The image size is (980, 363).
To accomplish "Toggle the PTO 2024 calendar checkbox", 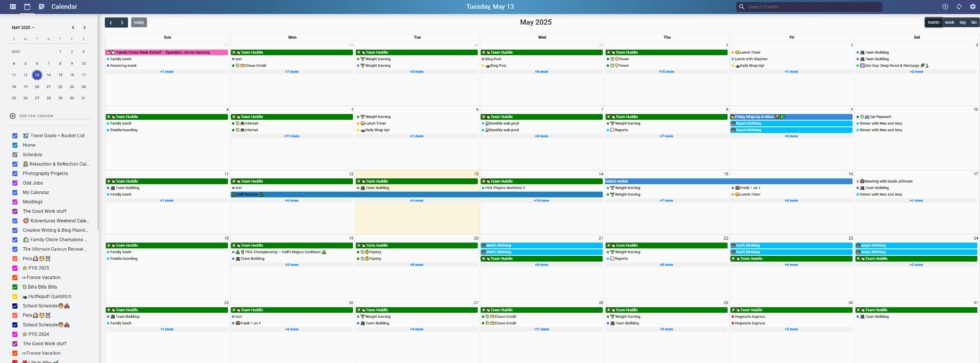I will coord(15,334).
